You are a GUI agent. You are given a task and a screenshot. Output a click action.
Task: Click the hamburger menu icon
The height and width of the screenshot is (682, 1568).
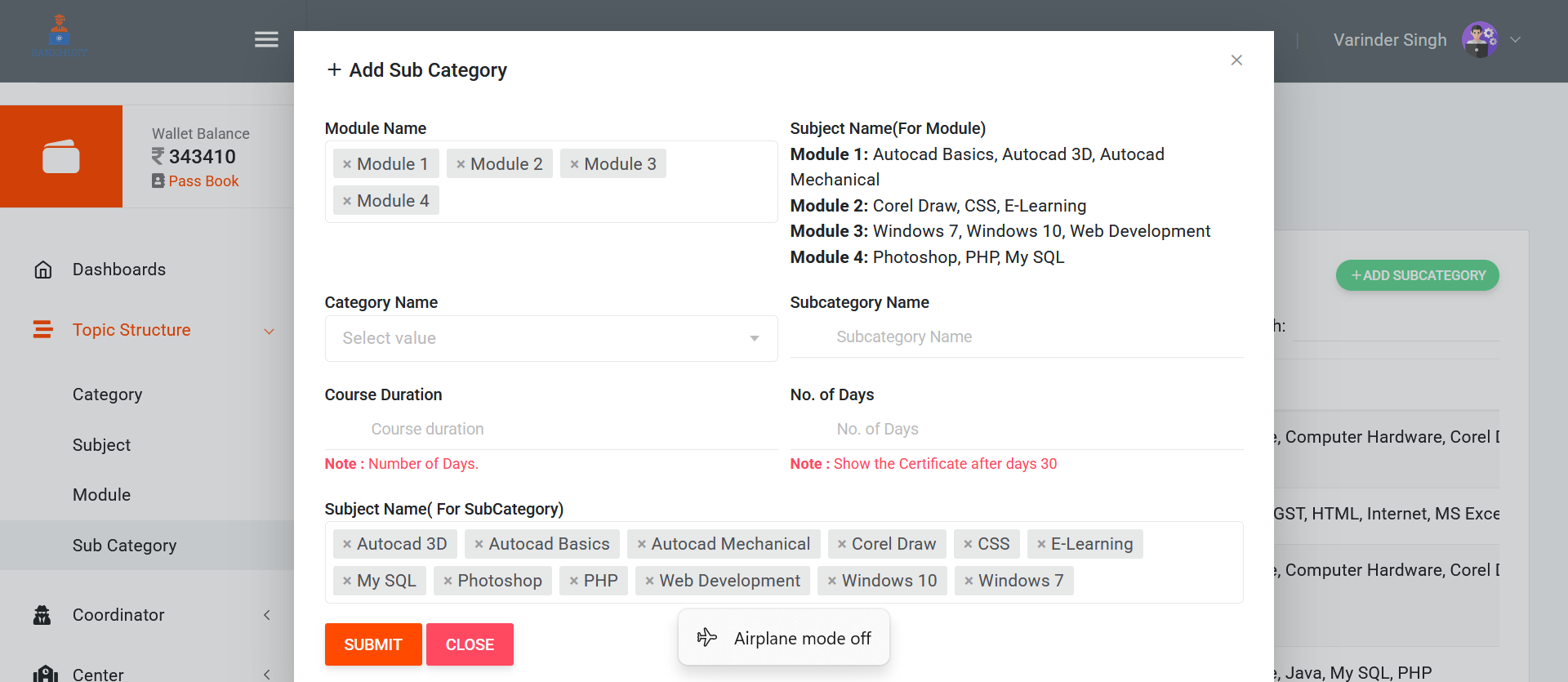[266, 39]
